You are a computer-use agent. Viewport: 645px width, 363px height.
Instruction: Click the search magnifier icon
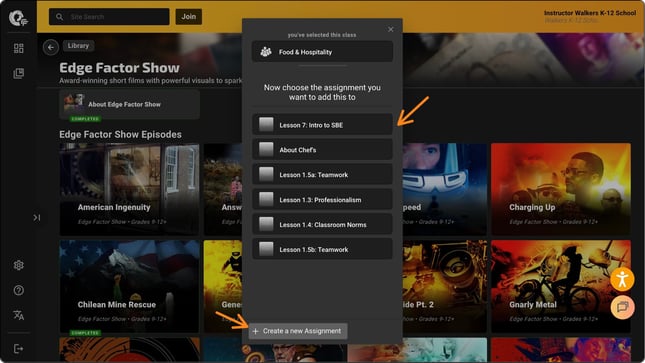pos(60,17)
